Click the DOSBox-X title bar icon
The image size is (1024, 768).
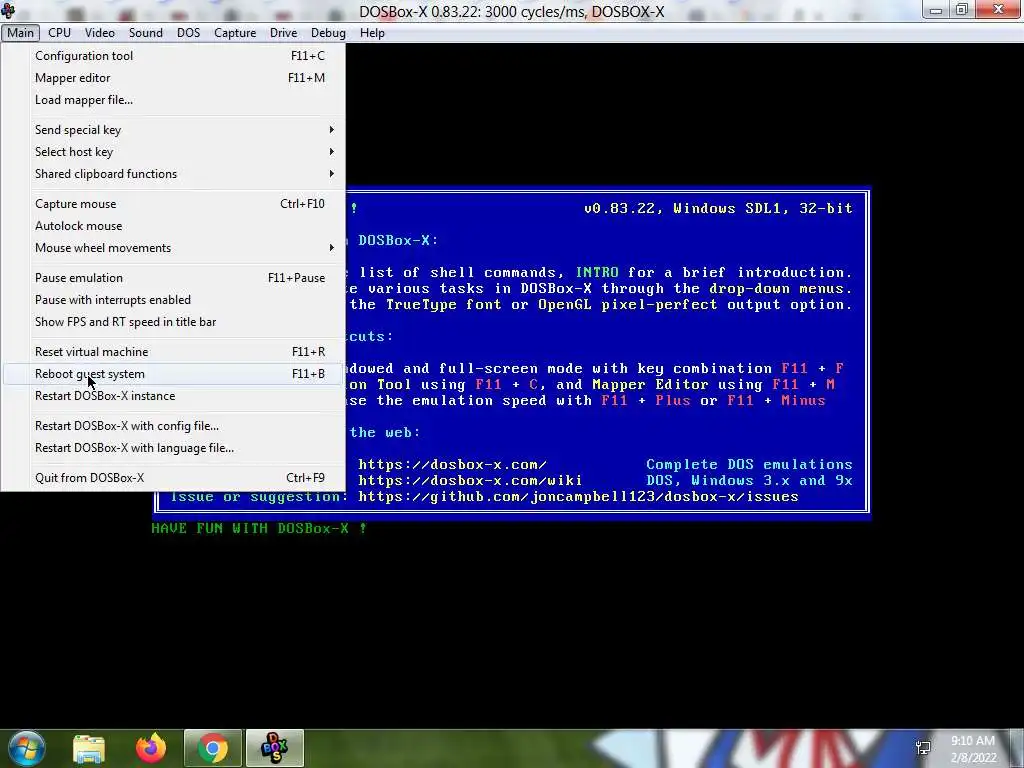tap(8, 10)
